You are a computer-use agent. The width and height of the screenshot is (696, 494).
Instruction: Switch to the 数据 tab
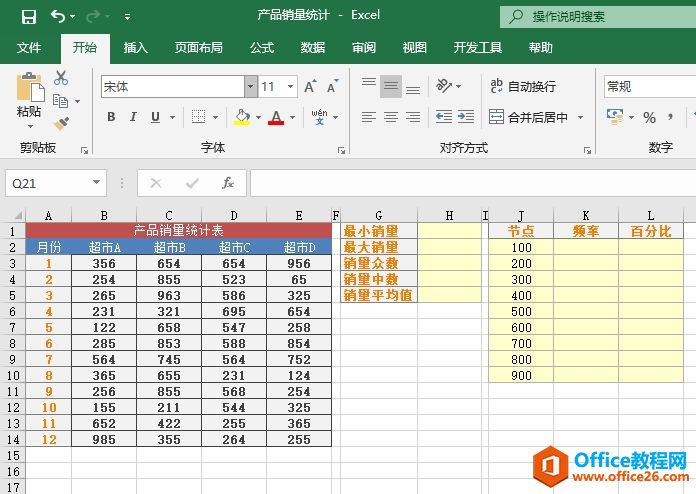click(x=313, y=47)
